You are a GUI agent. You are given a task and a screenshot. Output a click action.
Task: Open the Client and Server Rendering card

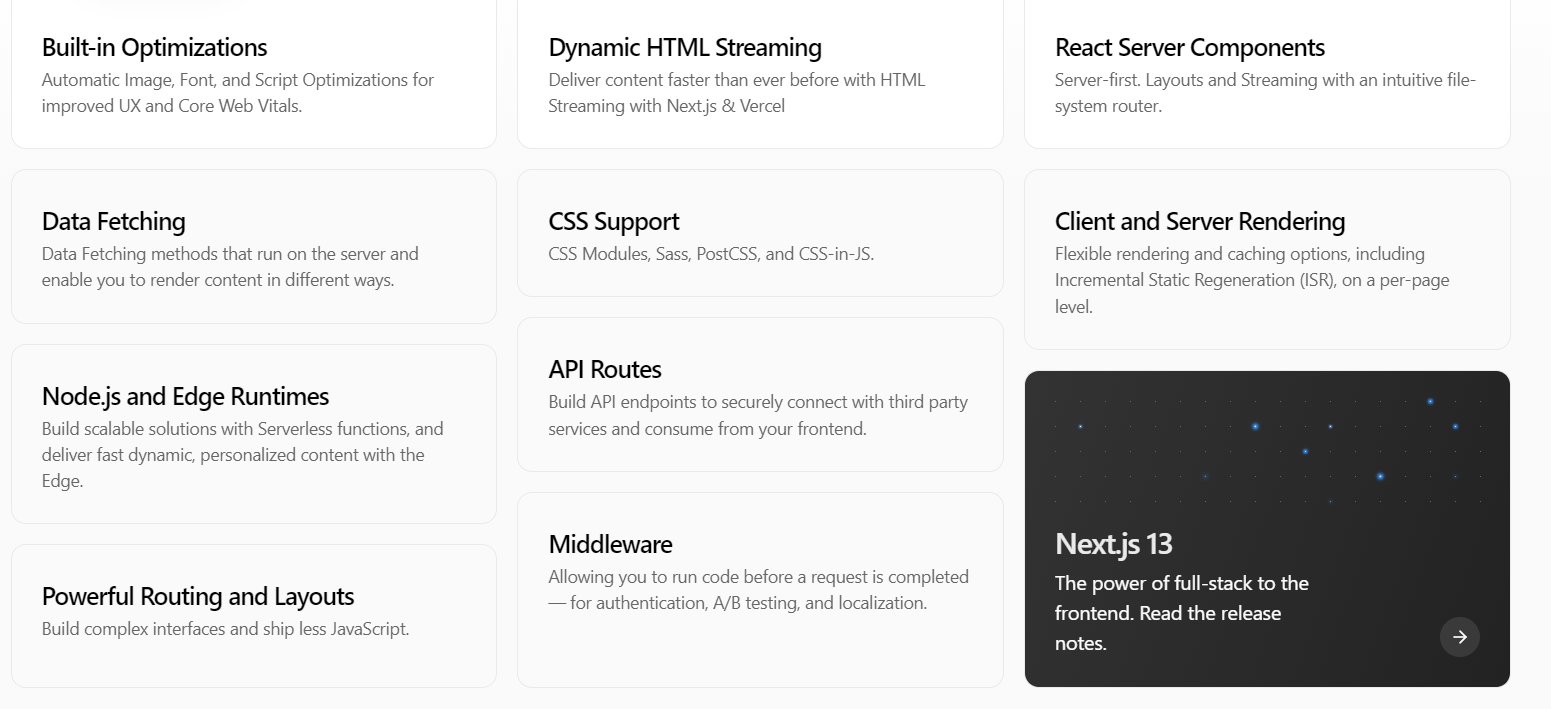tap(1267, 259)
